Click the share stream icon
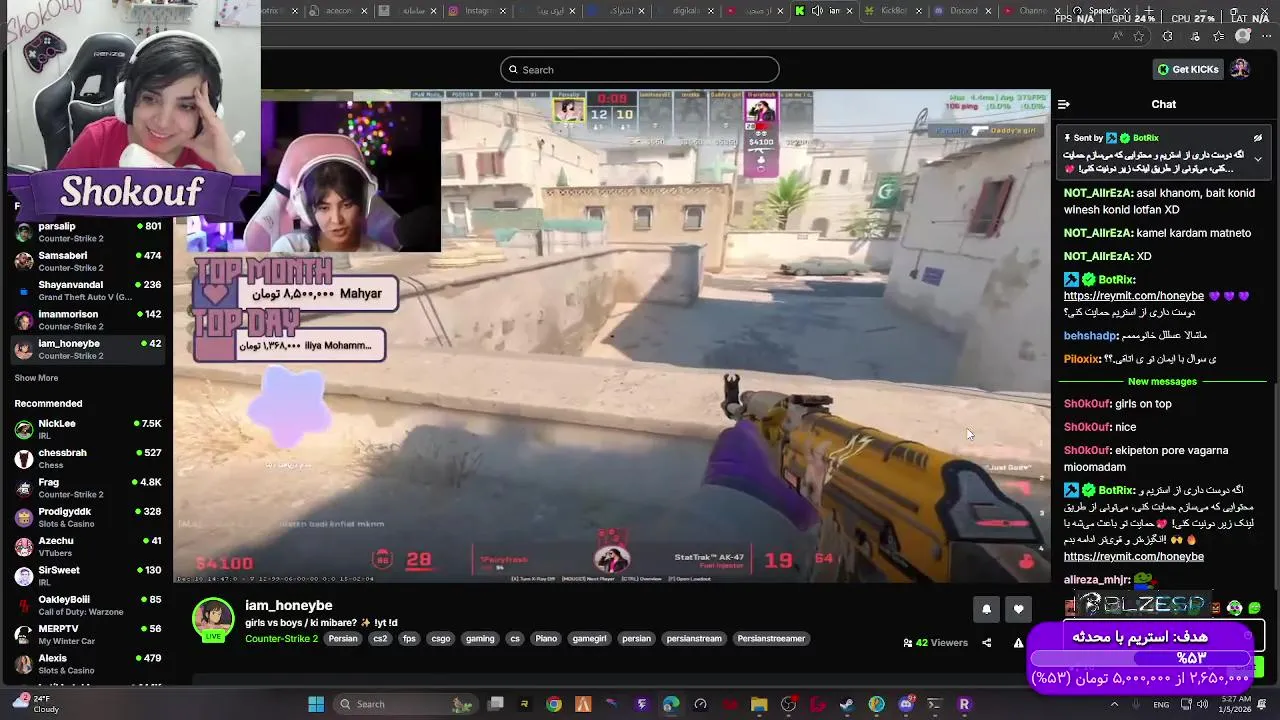The height and width of the screenshot is (720, 1280). pos(986,643)
